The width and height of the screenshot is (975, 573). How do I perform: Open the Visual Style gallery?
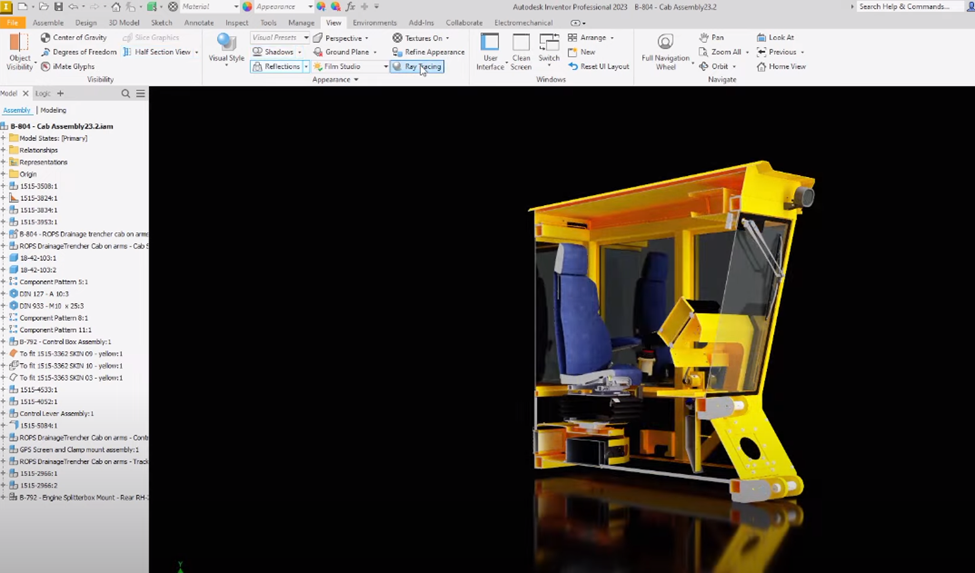pos(226,48)
